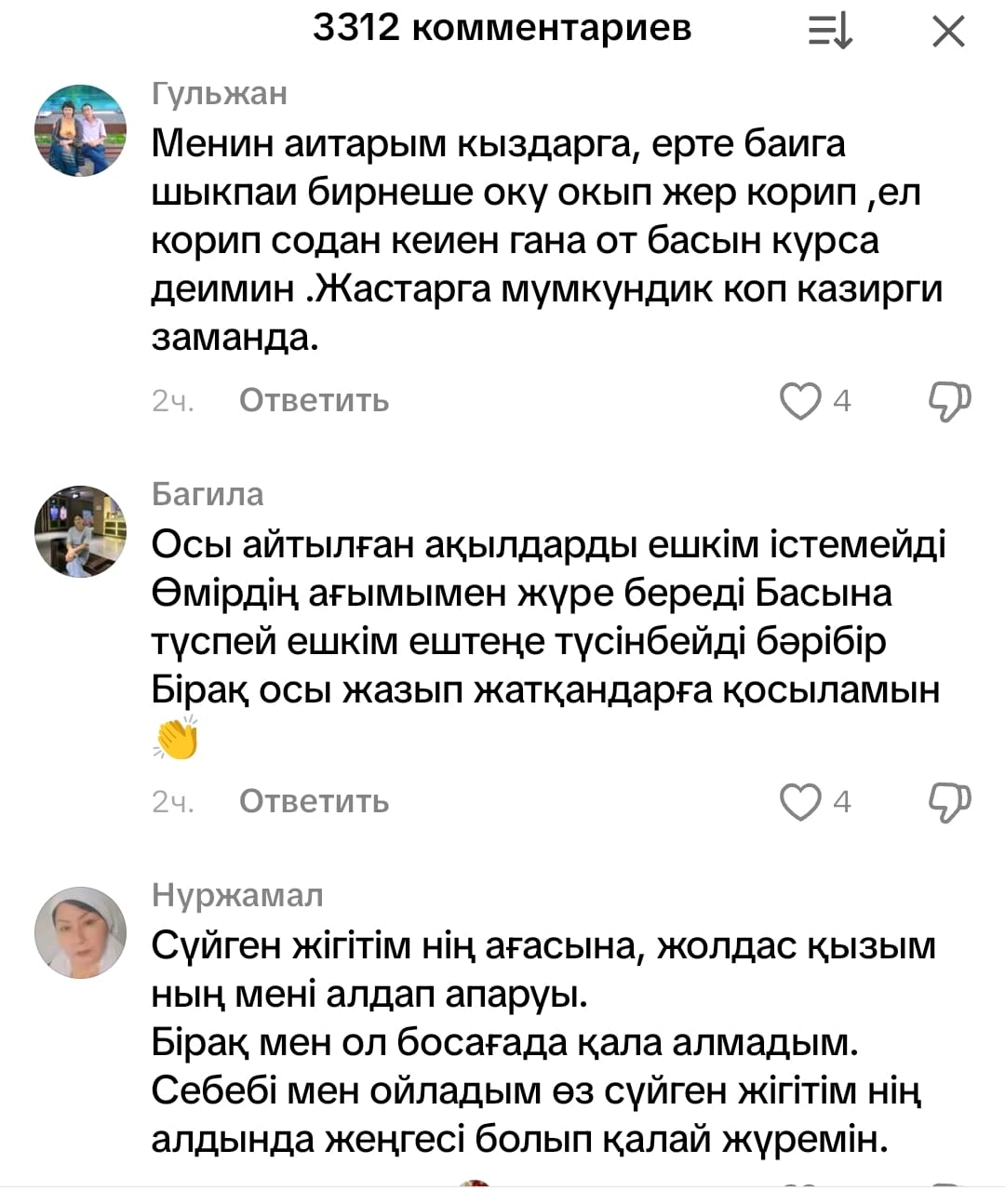Dislike Багила's comment

coord(949,802)
